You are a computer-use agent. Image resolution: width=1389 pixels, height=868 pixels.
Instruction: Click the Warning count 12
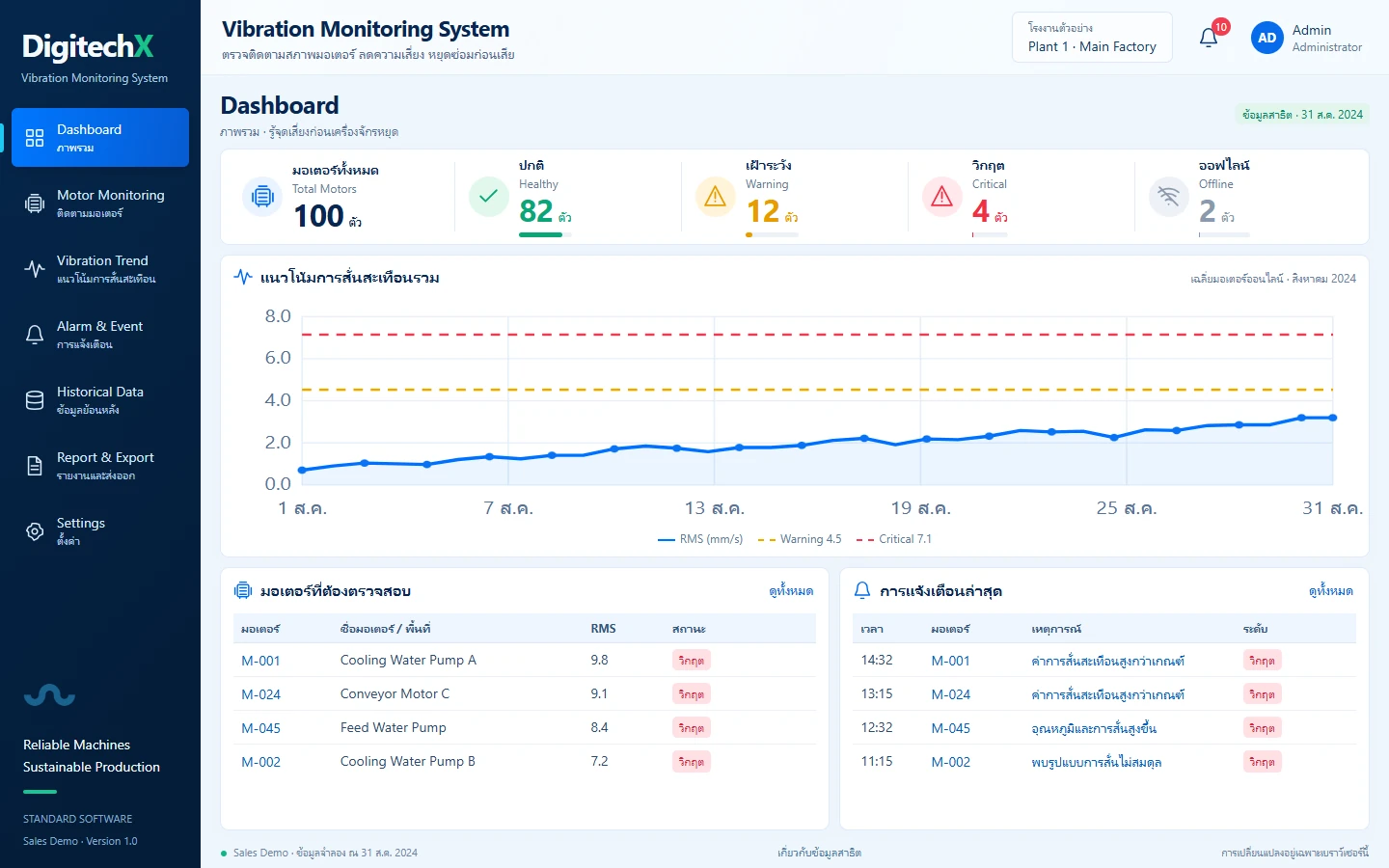763,210
